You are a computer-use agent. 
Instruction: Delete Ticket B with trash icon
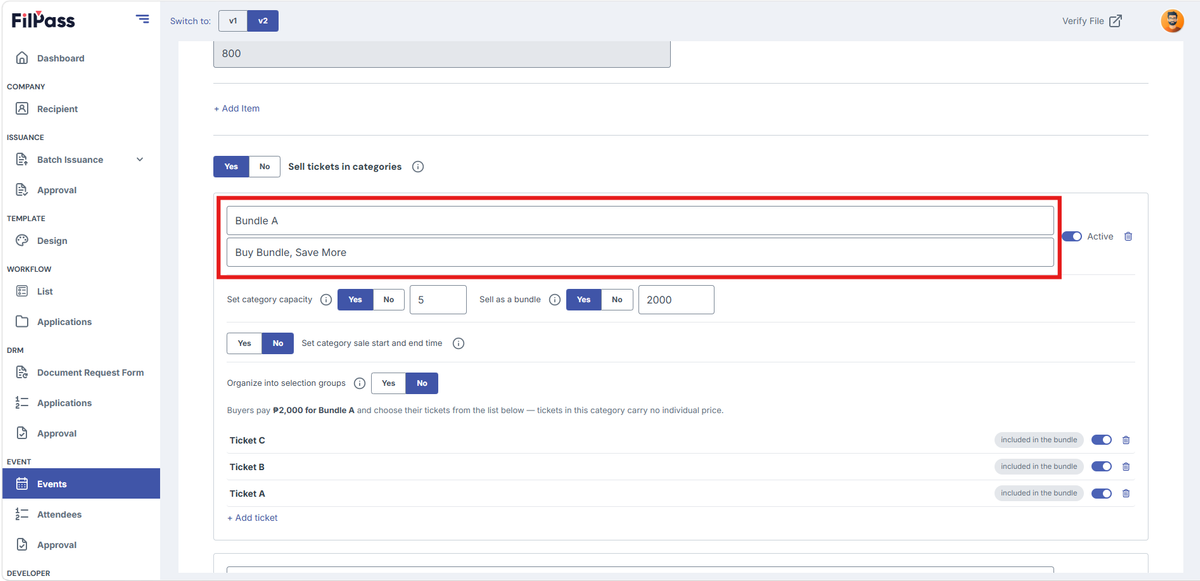1126,467
